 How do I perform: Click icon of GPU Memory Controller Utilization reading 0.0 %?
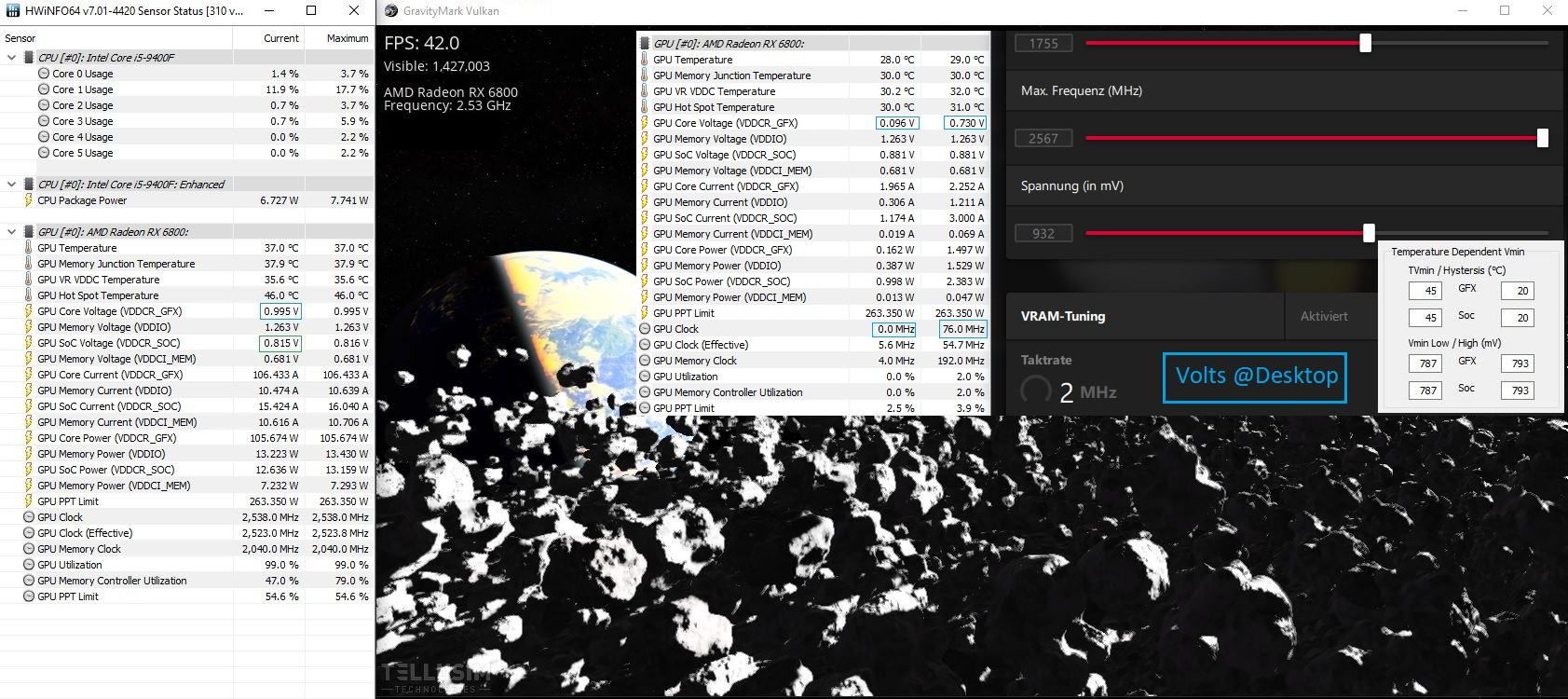point(645,392)
